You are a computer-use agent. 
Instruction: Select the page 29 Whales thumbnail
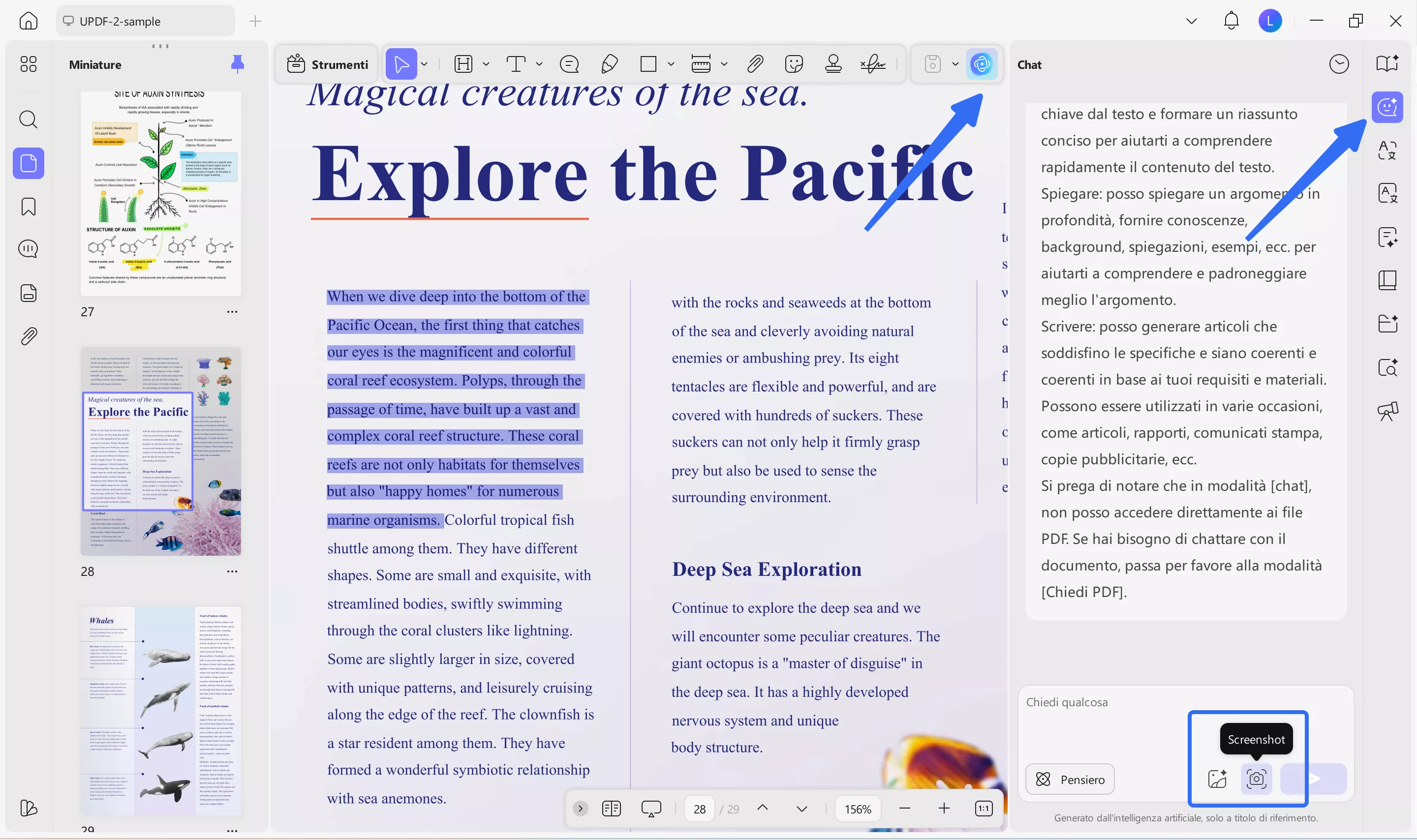[160, 710]
